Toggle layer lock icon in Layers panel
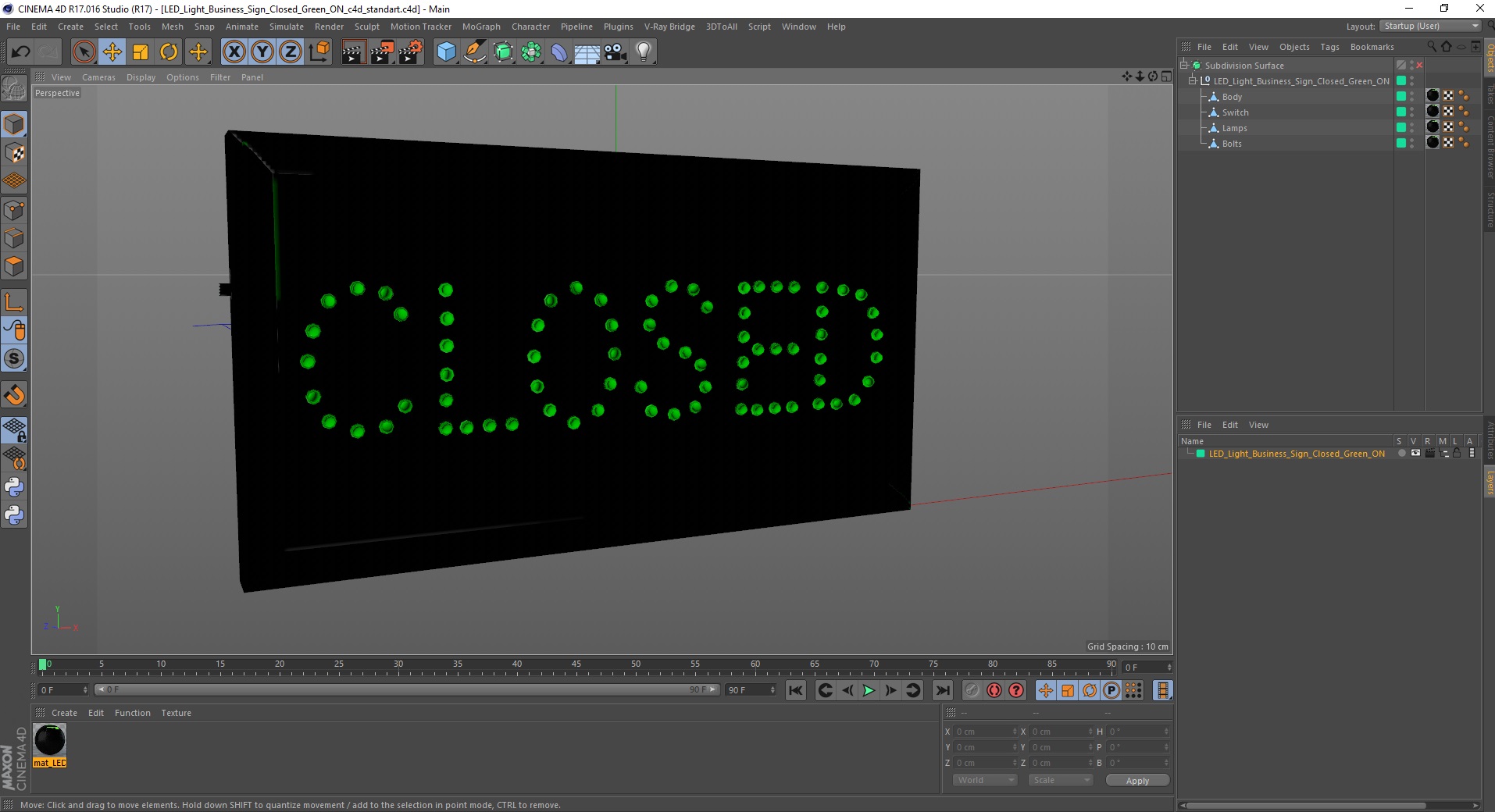Viewport: 1495px width, 812px height. [x=1457, y=453]
